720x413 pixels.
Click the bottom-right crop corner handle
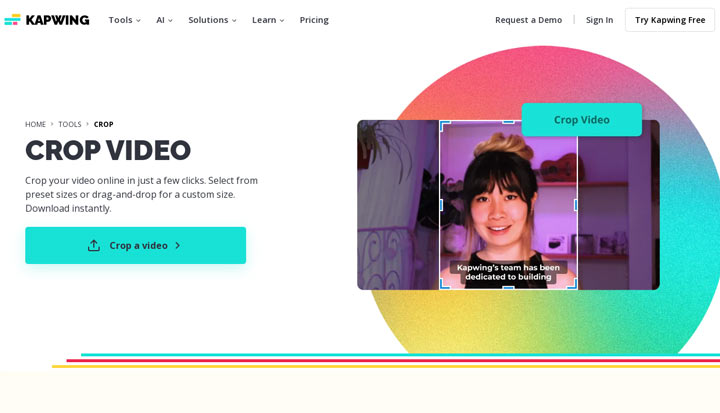[573, 284]
